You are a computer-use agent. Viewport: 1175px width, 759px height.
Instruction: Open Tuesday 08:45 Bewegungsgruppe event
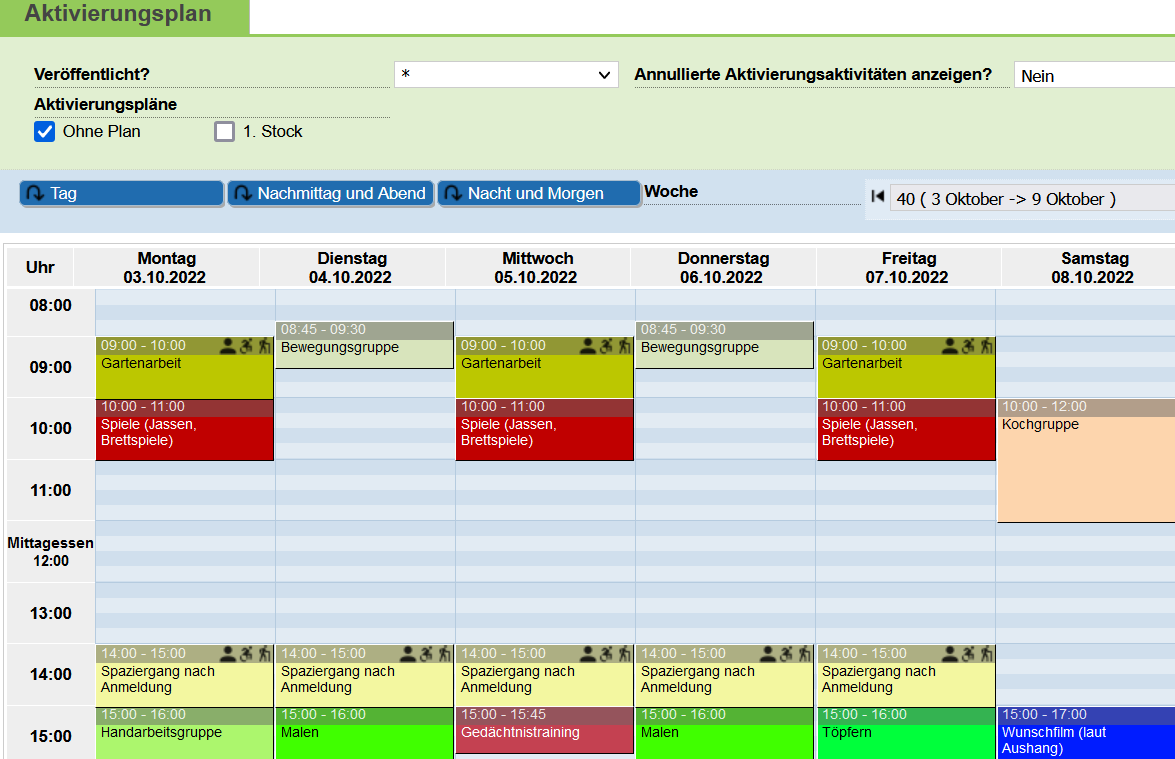tap(365, 345)
